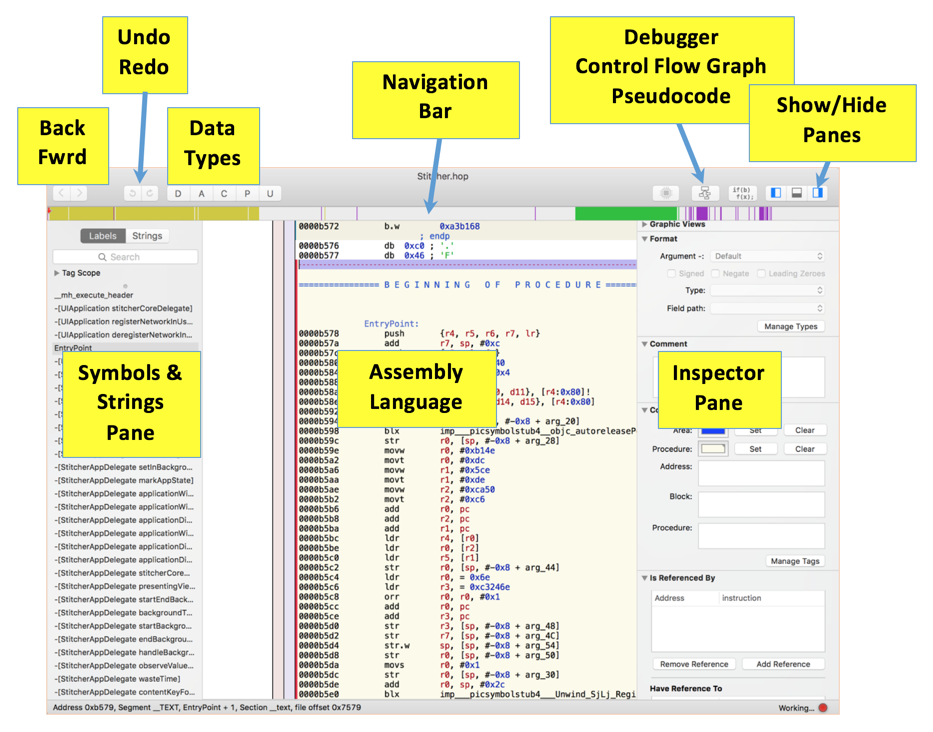Open the debugger chip icon
This screenshot has width=933, height=732.
pyautogui.click(x=666, y=193)
